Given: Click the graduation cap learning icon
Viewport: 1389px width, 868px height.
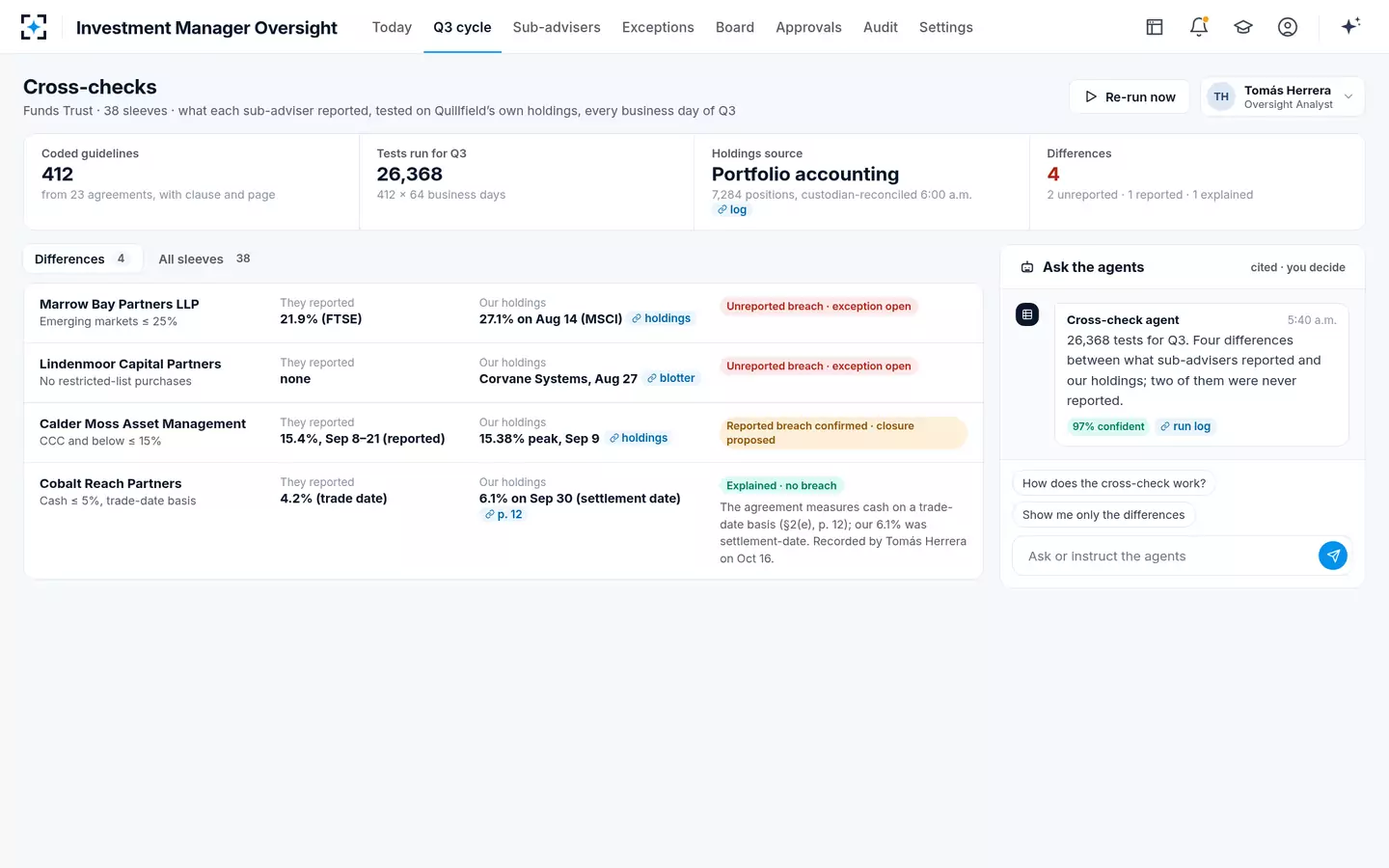Looking at the screenshot, I should (1243, 27).
